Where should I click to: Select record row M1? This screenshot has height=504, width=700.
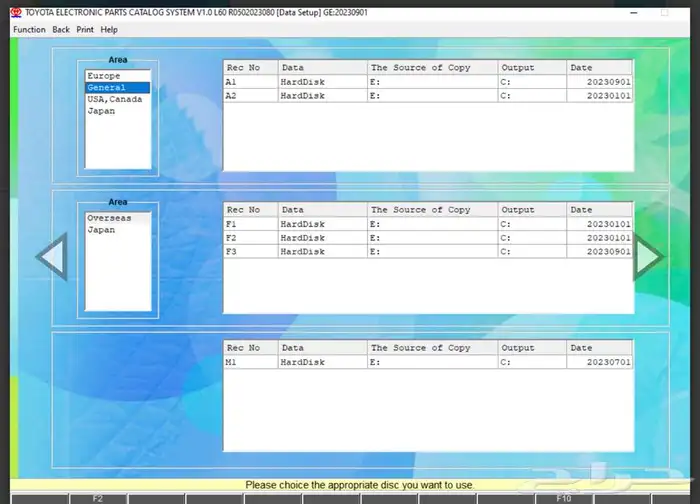pos(428,362)
